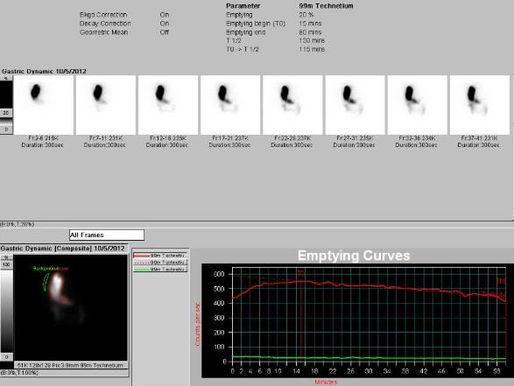This screenshot has height=386, width=514.
Task: Click the 'Decay Correction' label
Action: [x=105, y=24]
